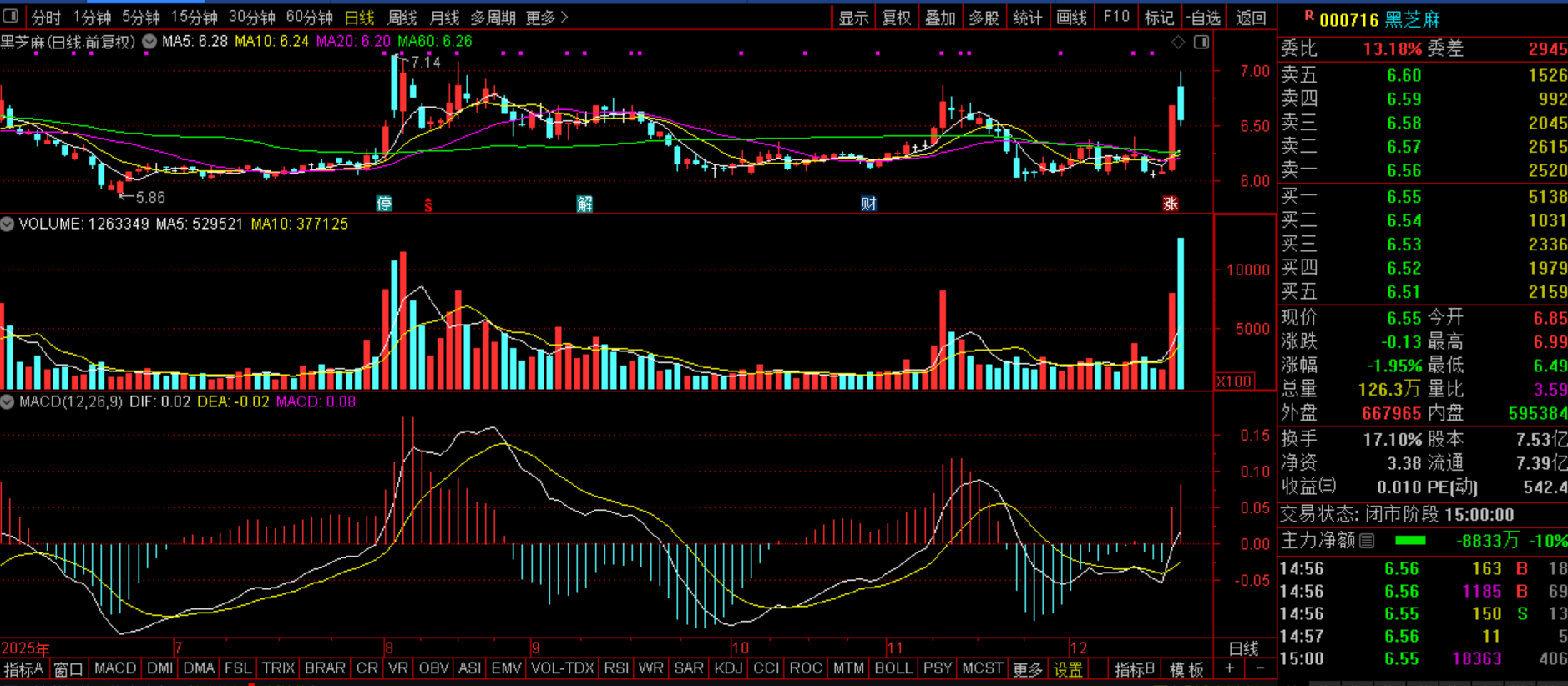Switch to 分时 intraday view
Screen dimensions: 1568x686
[x=46, y=18]
